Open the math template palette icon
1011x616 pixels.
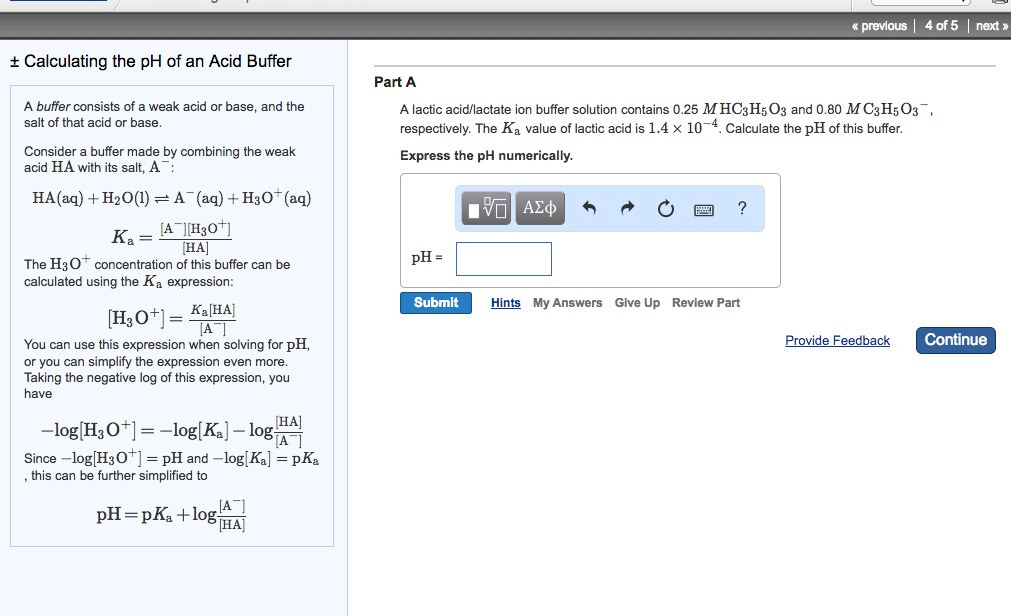(487, 209)
